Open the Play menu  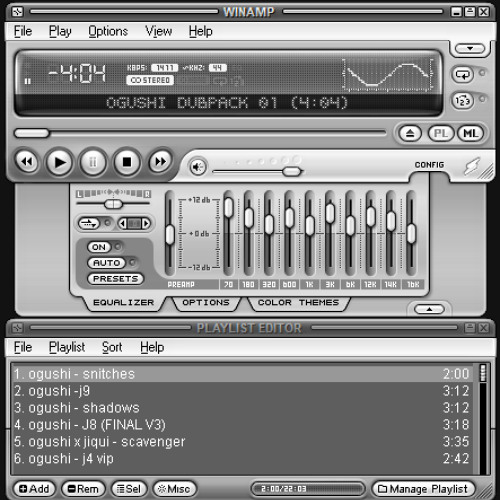(60, 31)
